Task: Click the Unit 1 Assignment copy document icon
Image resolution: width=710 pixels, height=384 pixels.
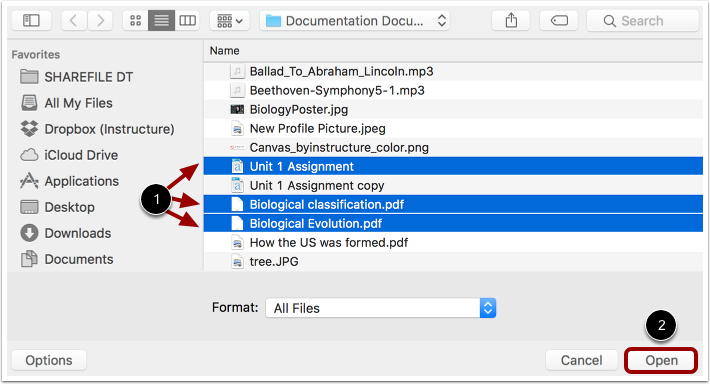Action: coord(237,185)
